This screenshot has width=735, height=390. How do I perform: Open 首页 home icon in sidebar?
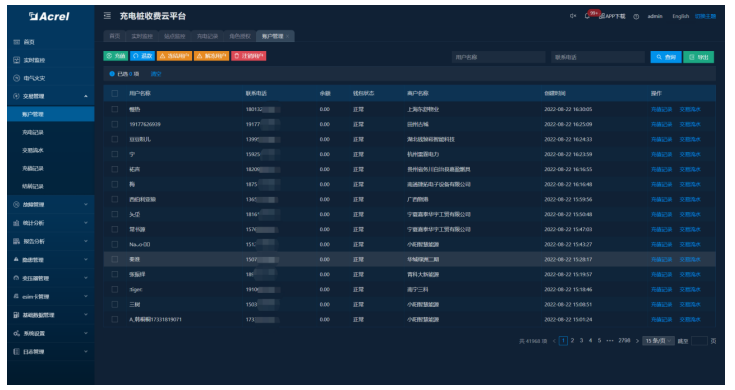click(x=16, y=42)
